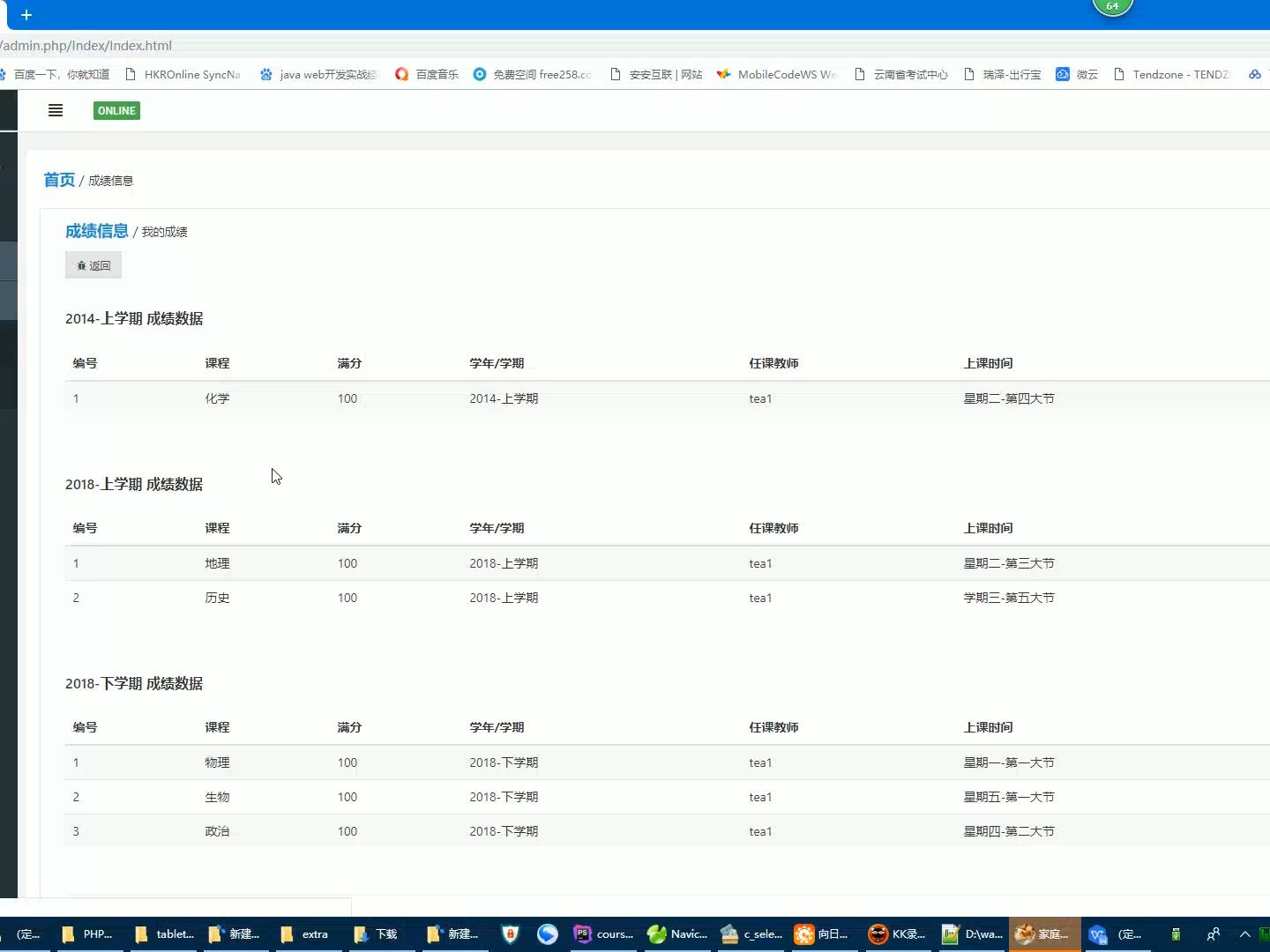Open the 云南省考试中心 bookmark
This screenshot has width=1270, height=952.
(x=901, y=74)
